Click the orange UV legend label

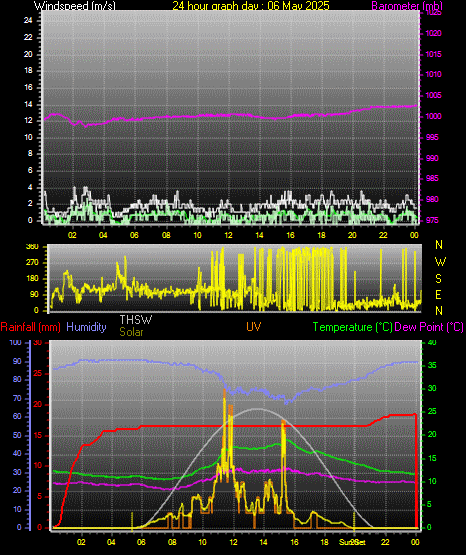pyautogui.click(x=254, y=326)
